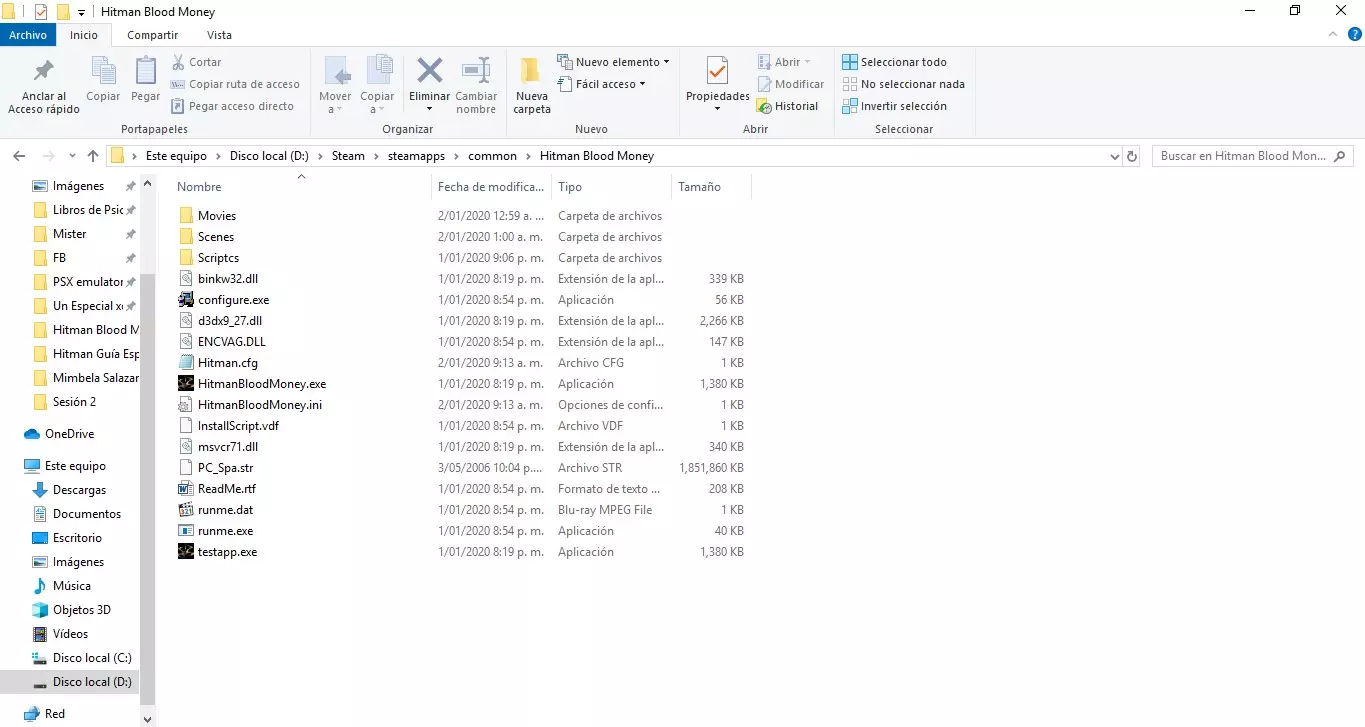Viewport: 1365px width, 727px height.
Task: Click Cambiar nombre rename icon
Action: [x=476, y=85]
